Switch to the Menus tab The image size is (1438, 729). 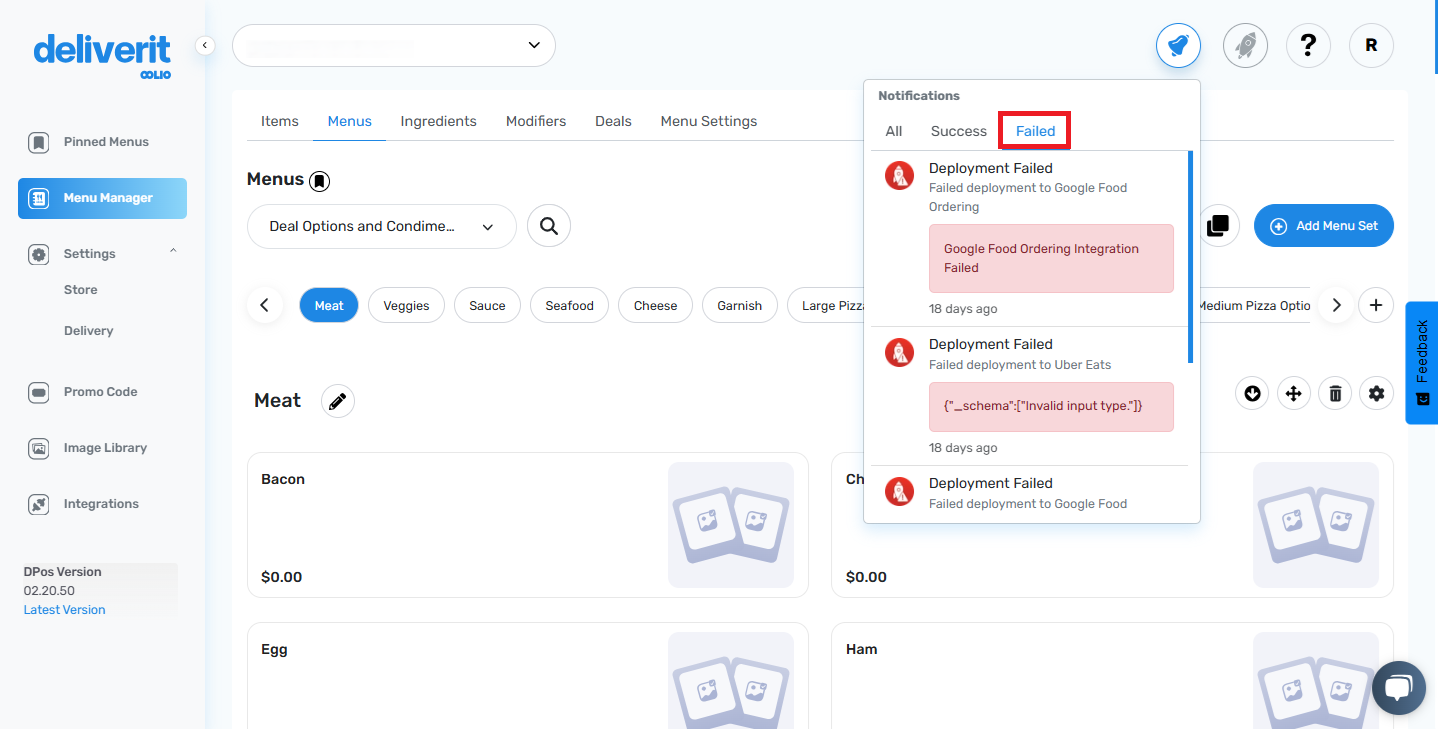coord(350,121)
